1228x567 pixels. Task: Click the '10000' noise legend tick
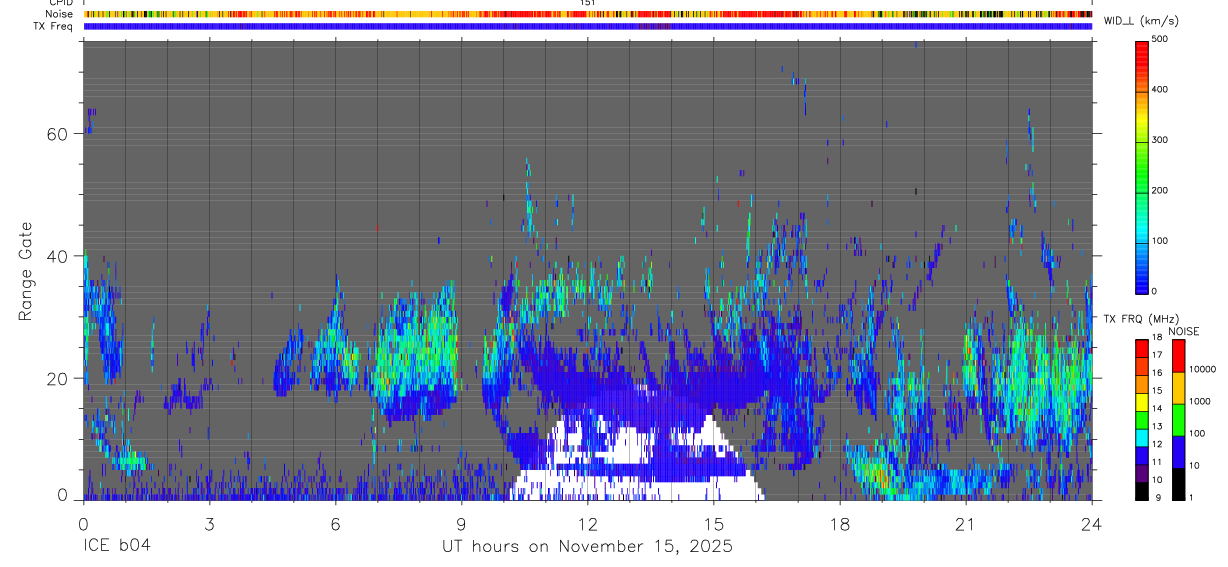[1202, 370]
